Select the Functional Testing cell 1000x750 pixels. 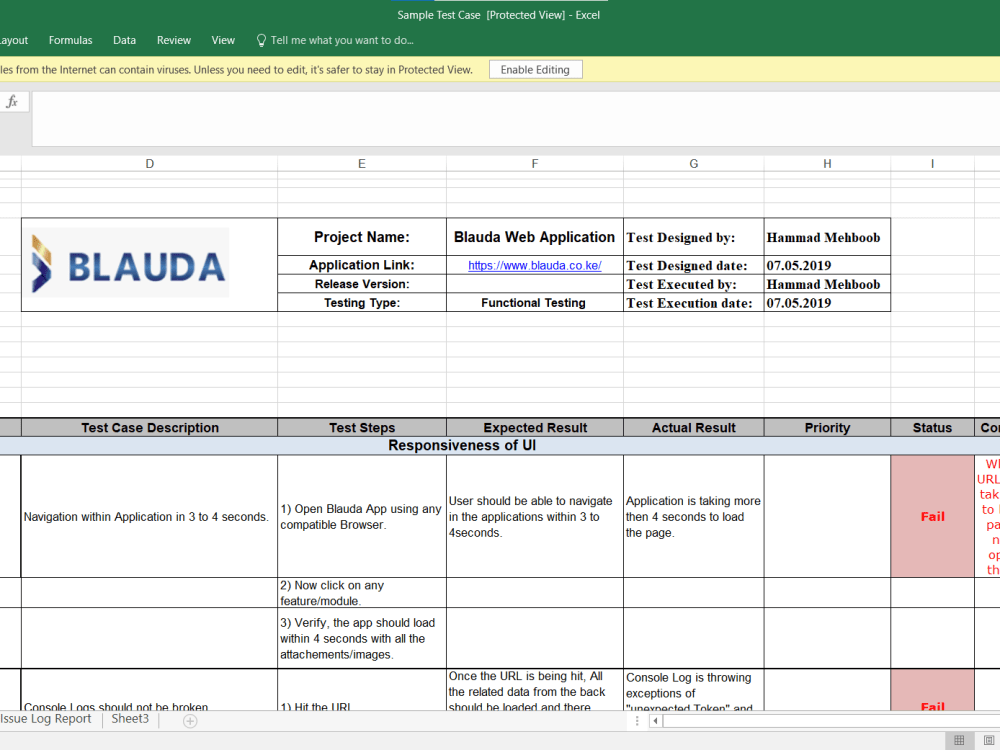tap(534, 302)
